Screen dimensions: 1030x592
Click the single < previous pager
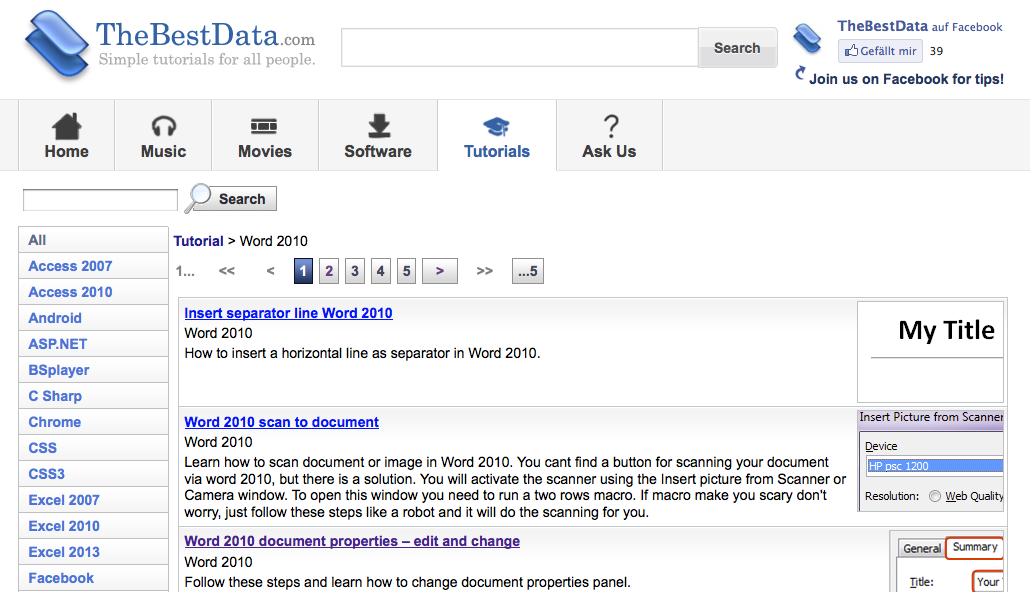point(270,271)
